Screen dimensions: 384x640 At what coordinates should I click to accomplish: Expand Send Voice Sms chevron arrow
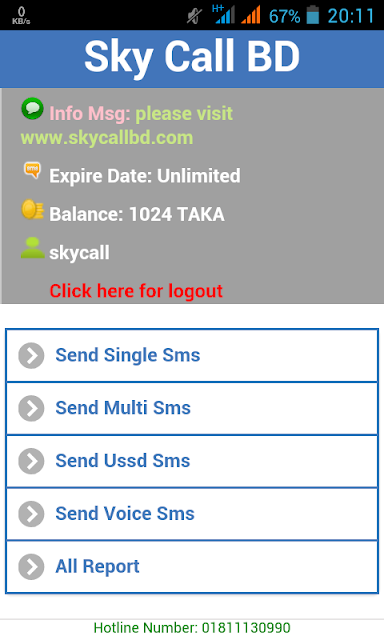point(31,514)
